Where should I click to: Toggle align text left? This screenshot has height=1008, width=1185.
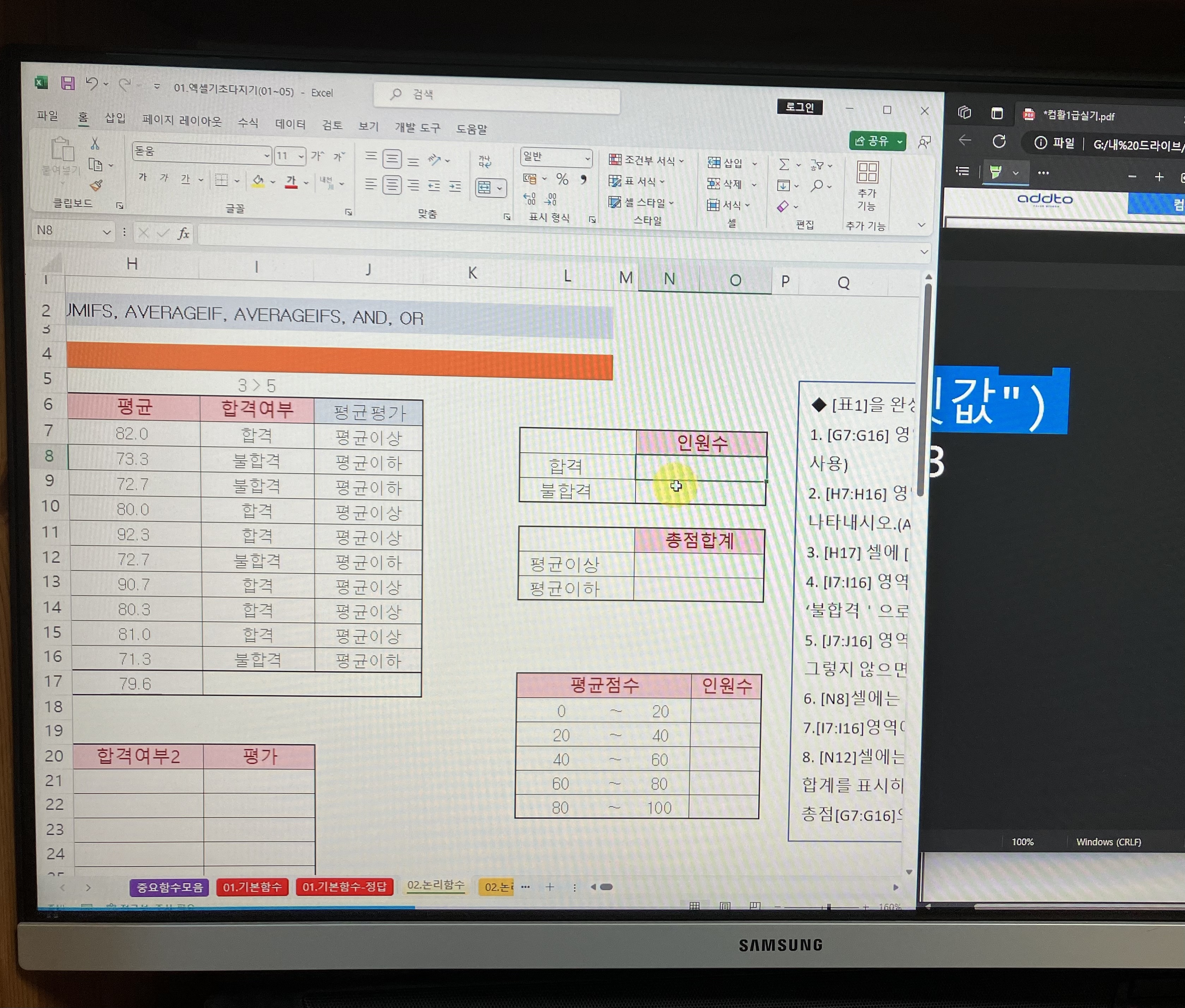(371, 184)
